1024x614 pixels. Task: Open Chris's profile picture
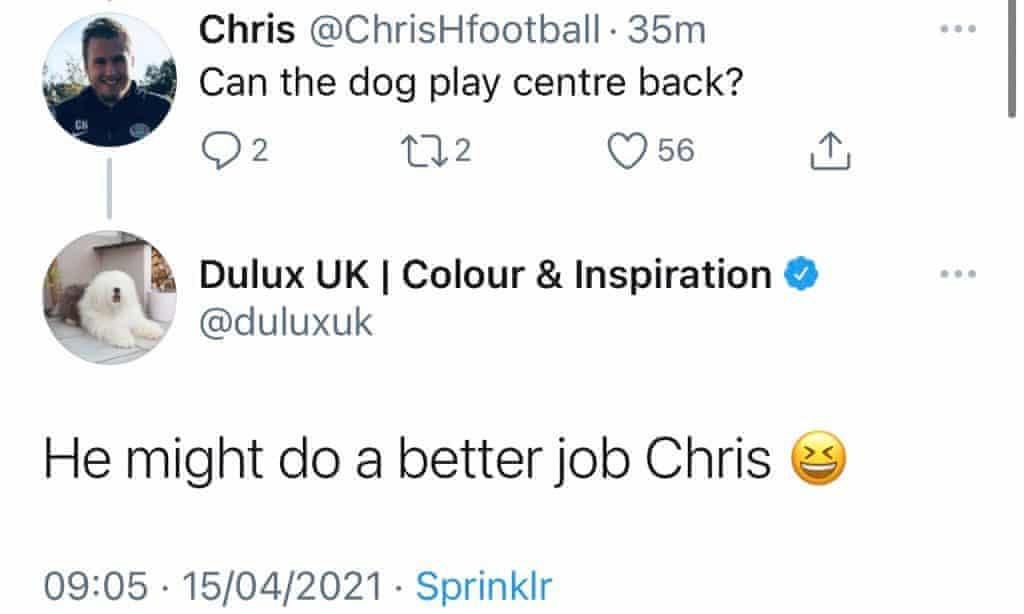(109, 81)
